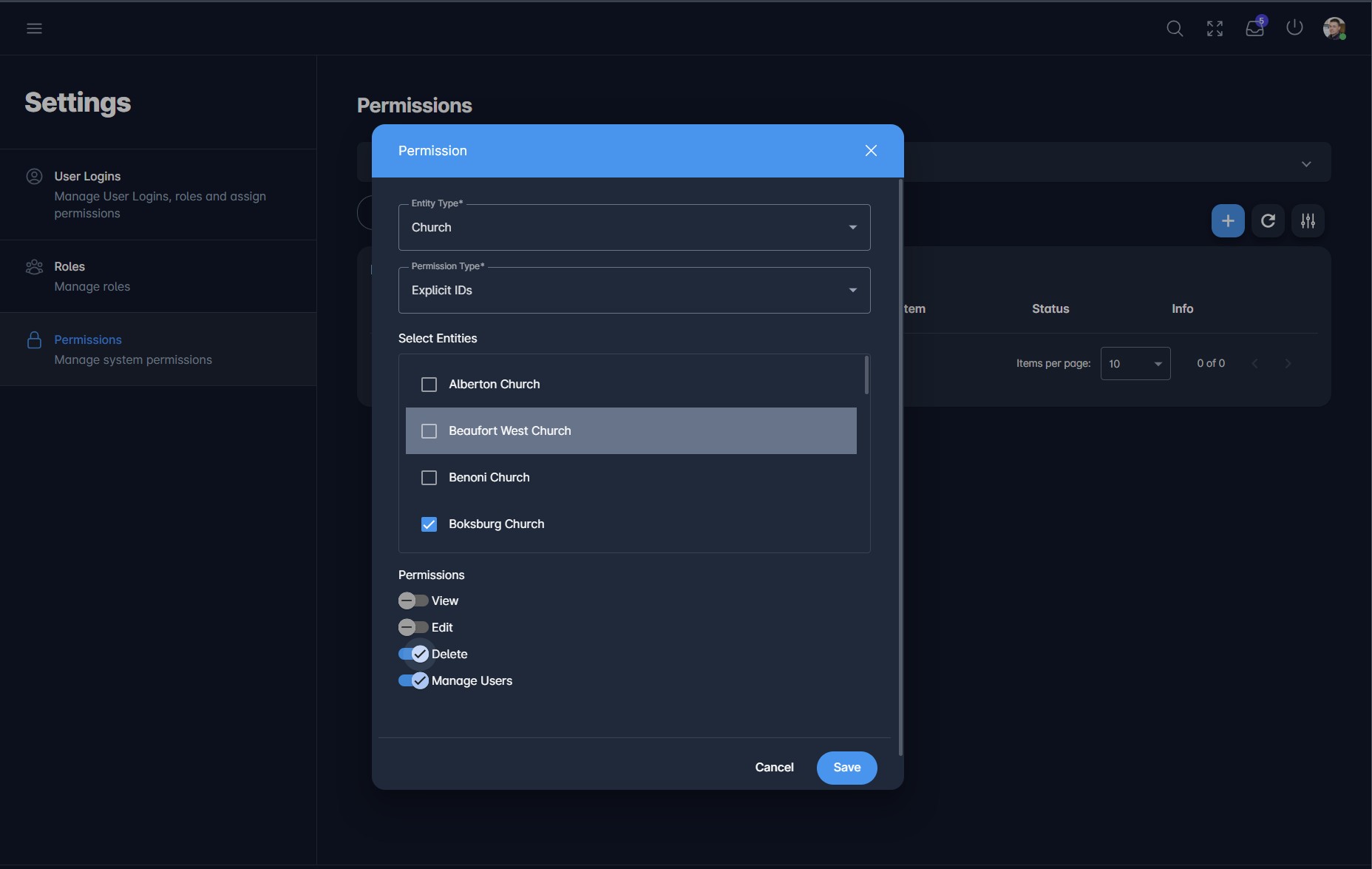Open the notifications inbox icon
The width and height of the screenshot is (1372, 869).
tap(1254, 28)
